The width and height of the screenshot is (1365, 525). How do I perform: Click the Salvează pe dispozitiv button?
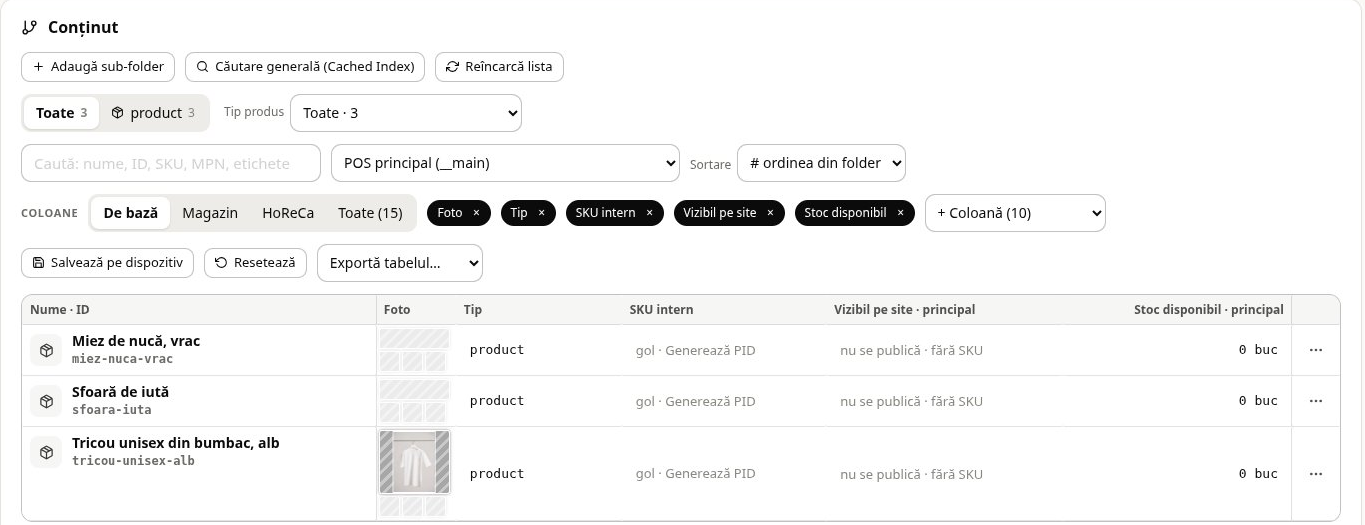tap(107, 263)
